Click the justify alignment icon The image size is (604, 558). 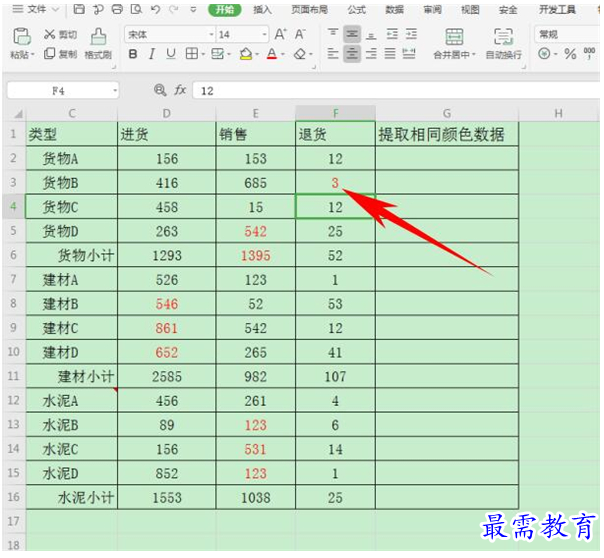(390, 54)
